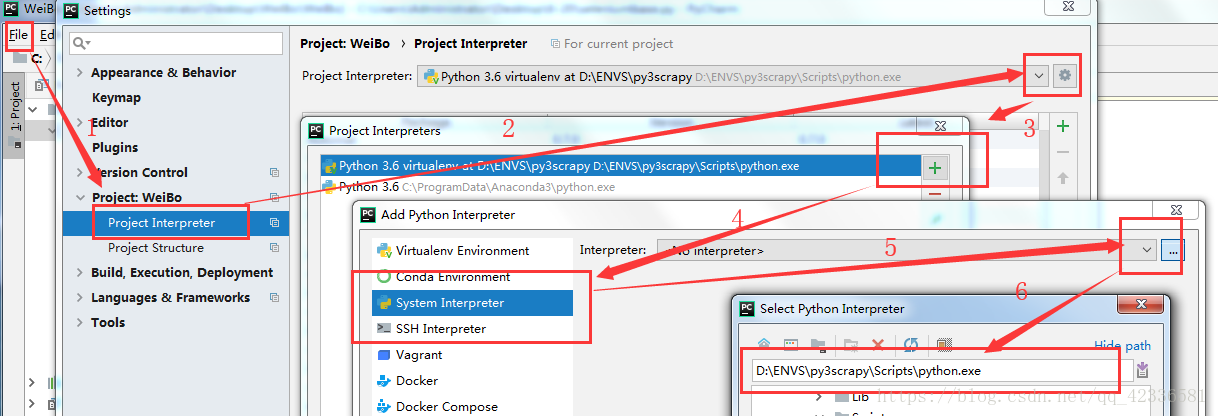The image size is (1218, 416).
Task: Select Python 3.6 virtualenv py3scrapy interpreter row
Action: (620, 166)
